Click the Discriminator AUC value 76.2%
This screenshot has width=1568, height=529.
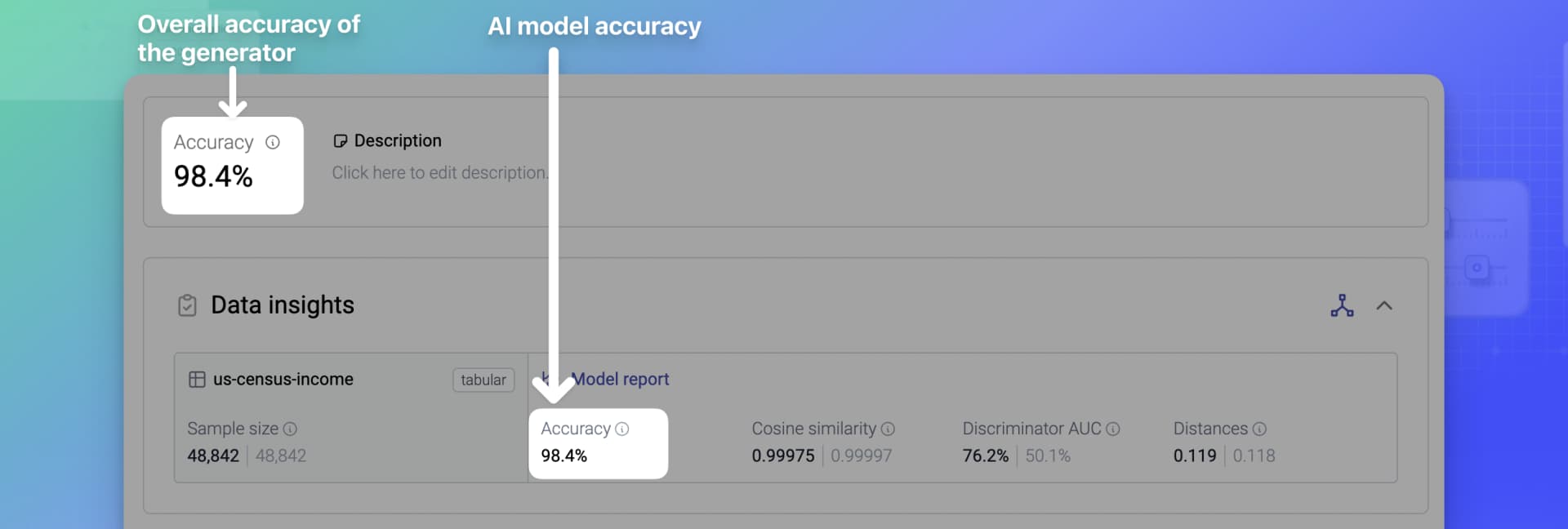[985, 456]
